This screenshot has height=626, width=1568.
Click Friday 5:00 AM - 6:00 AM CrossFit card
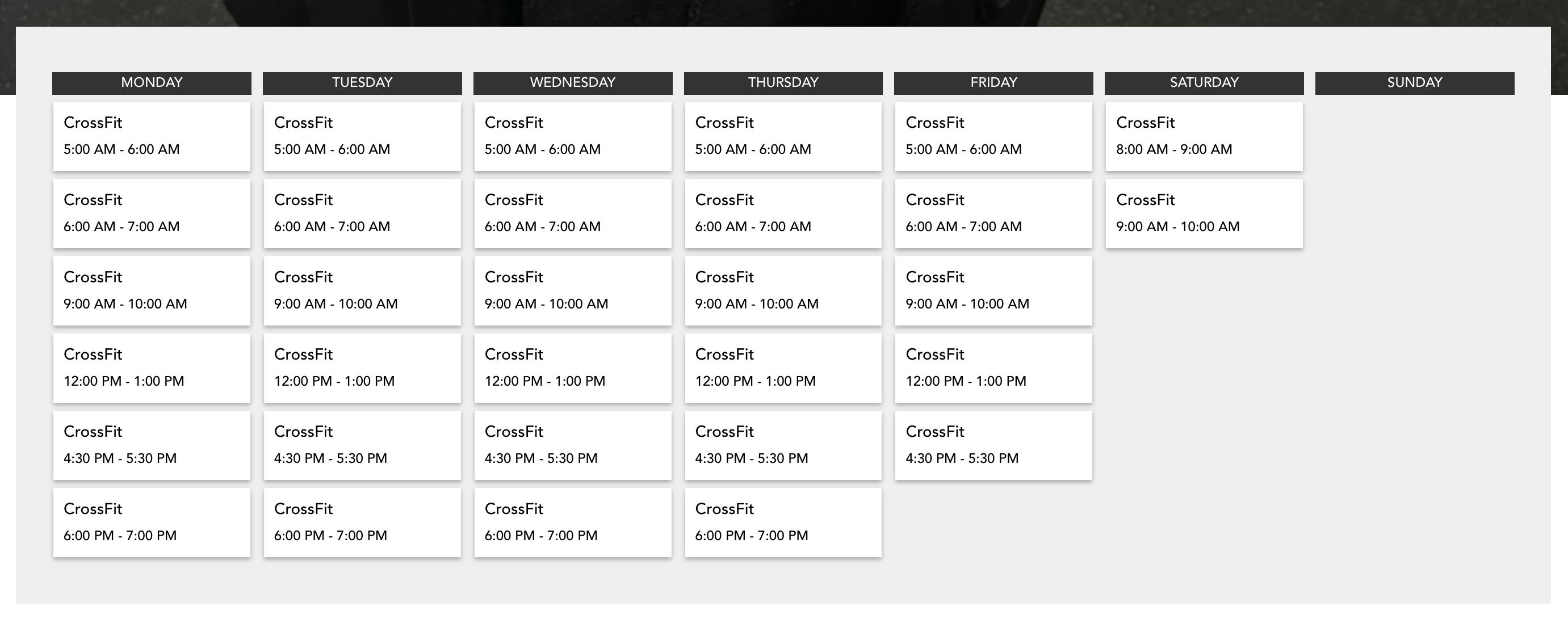993,136
